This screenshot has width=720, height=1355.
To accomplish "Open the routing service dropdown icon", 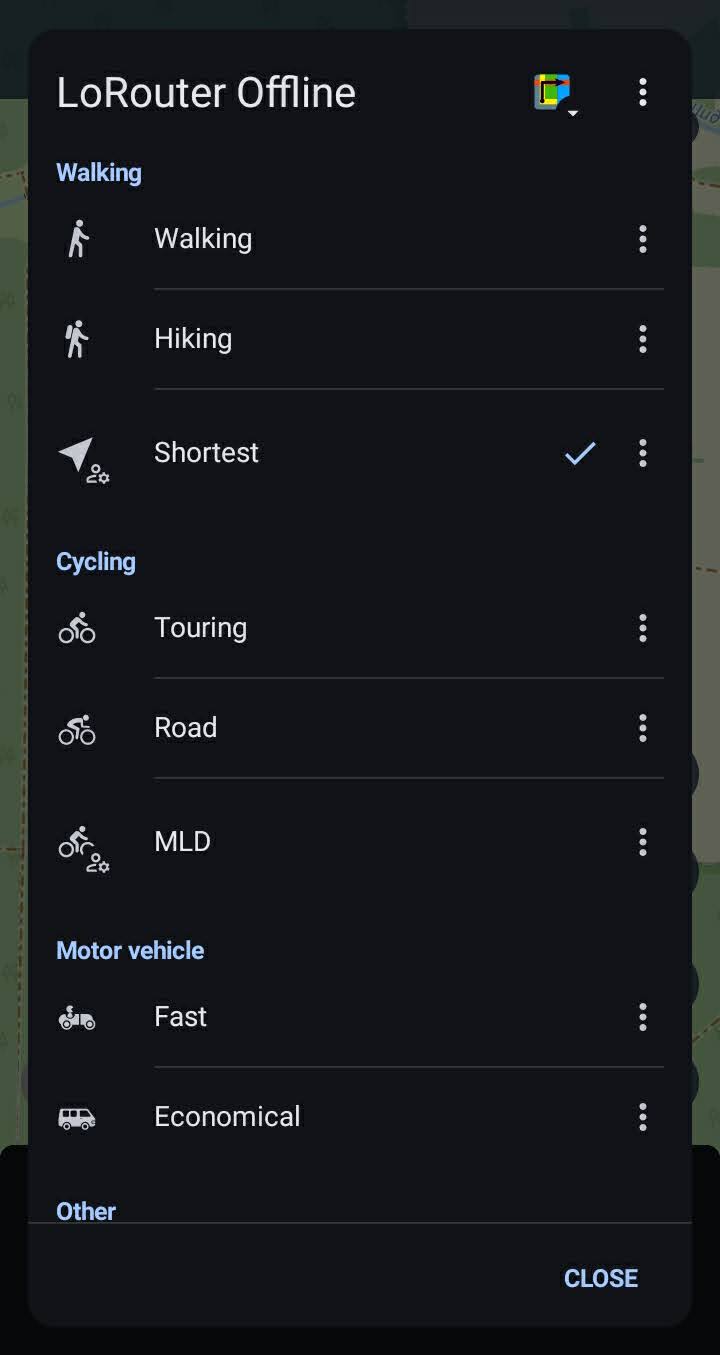I will 555,93.
